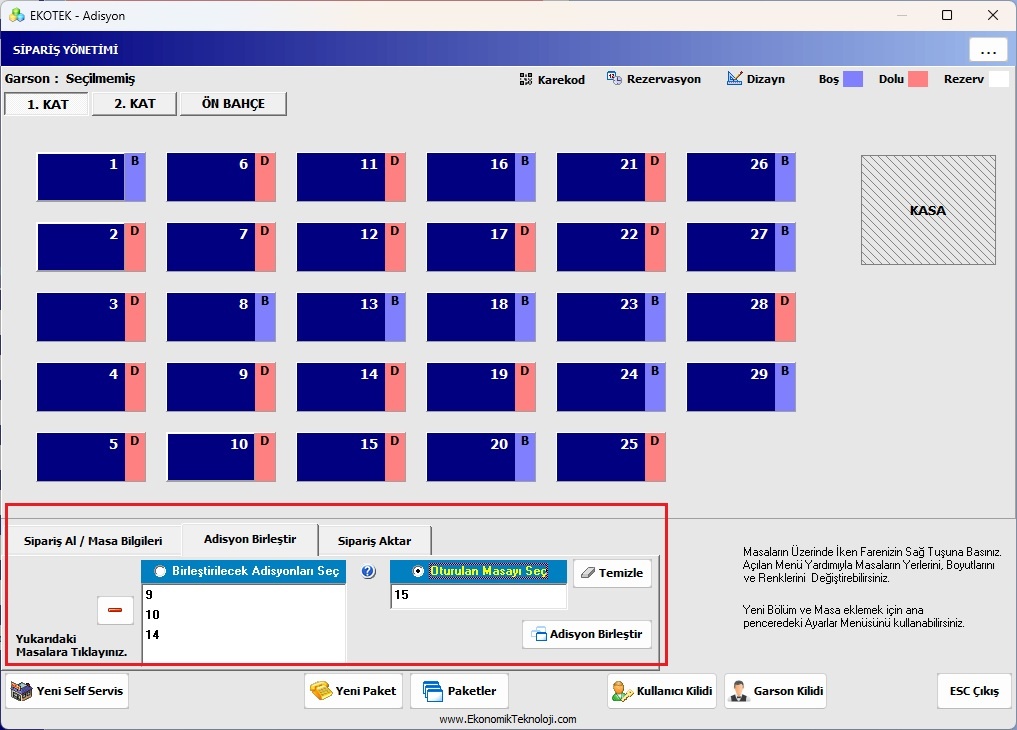Click the blue Boş legend color swatch
This screenshot has width=1017, height=730.
click(x=852, y=79)
